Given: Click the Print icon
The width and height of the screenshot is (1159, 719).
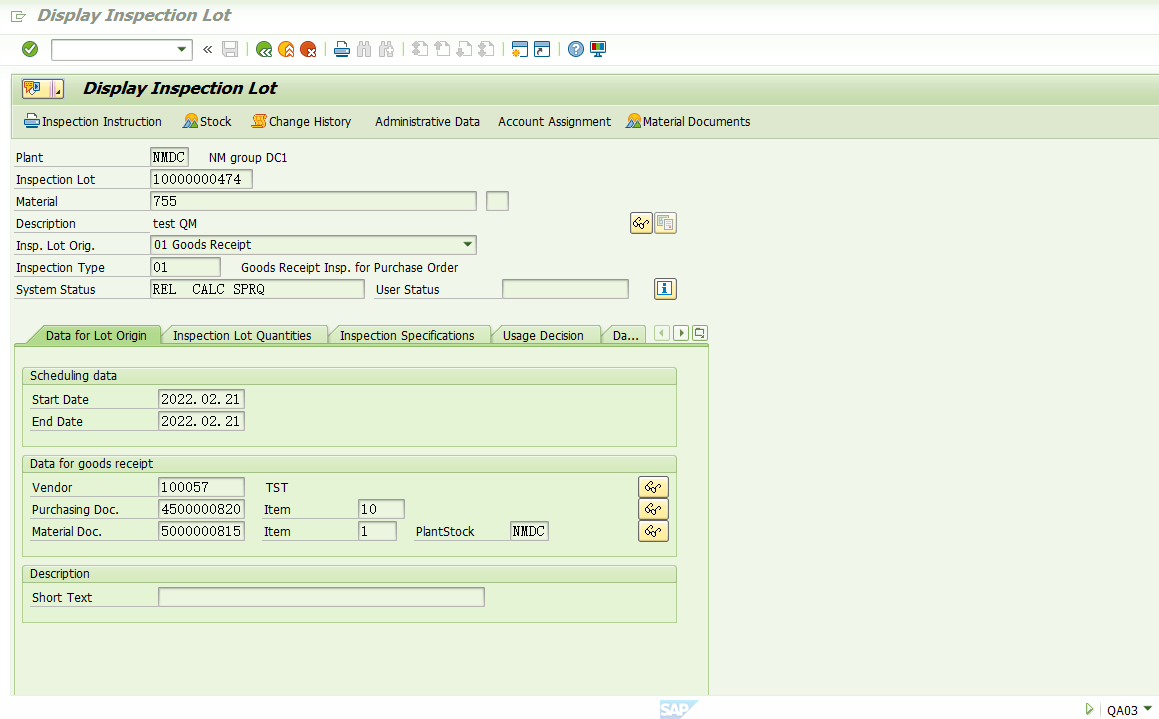Looking at the screenshot, I should (340, 49).
